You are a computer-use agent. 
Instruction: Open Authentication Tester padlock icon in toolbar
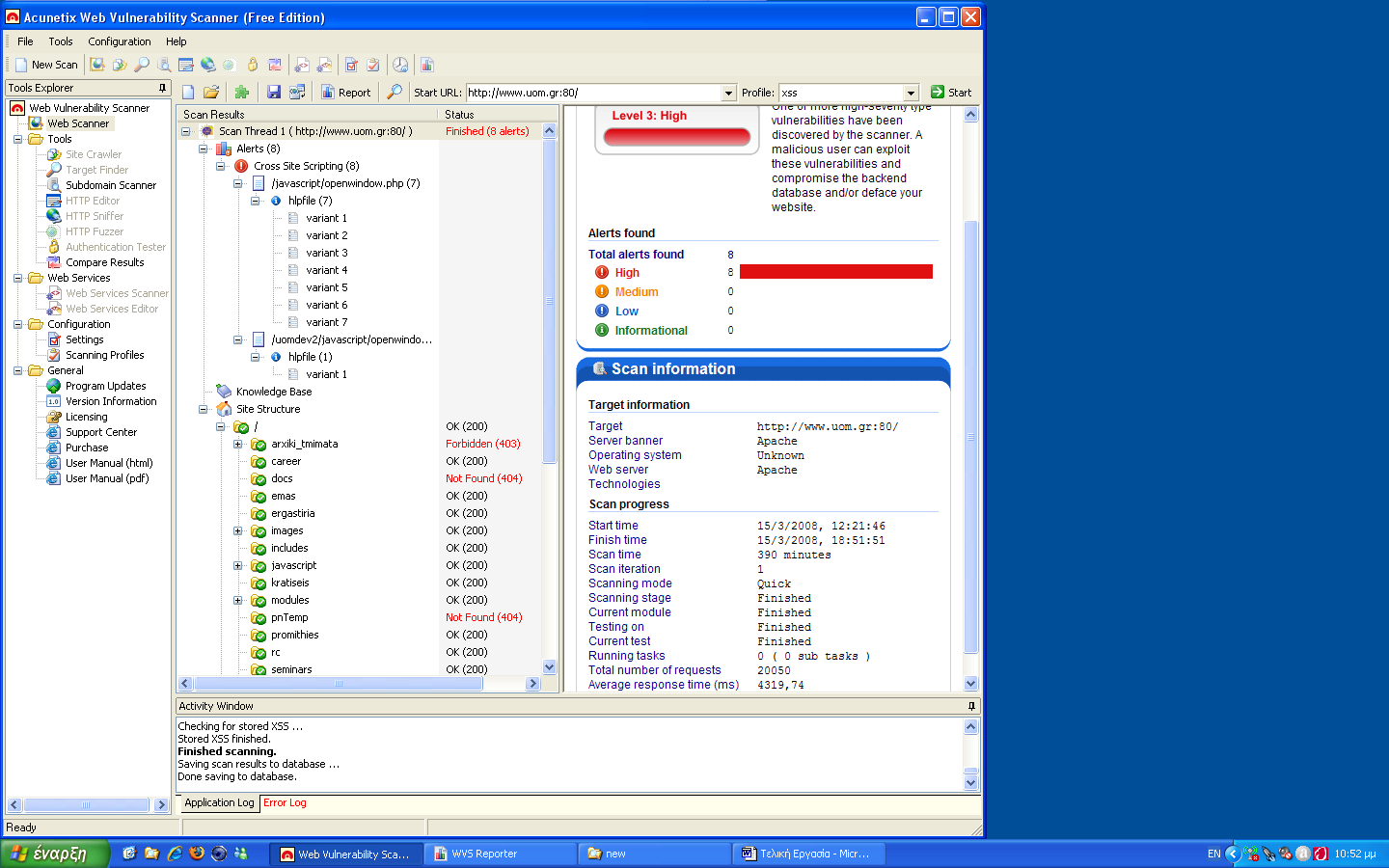coord(252,65)
